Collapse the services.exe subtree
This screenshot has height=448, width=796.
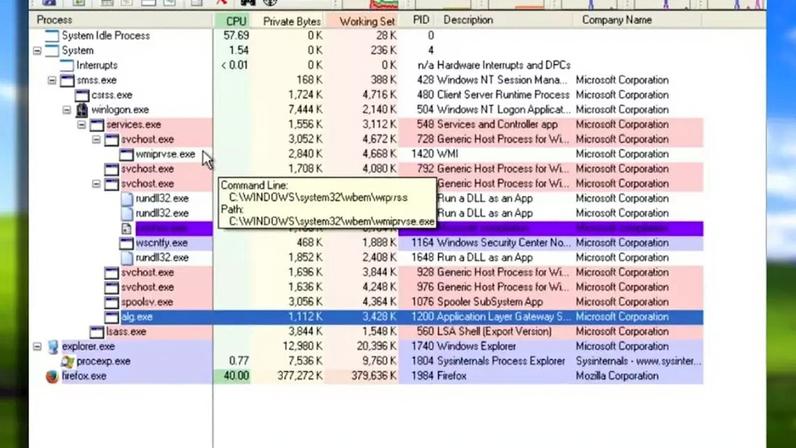click(x=81, y=124)
